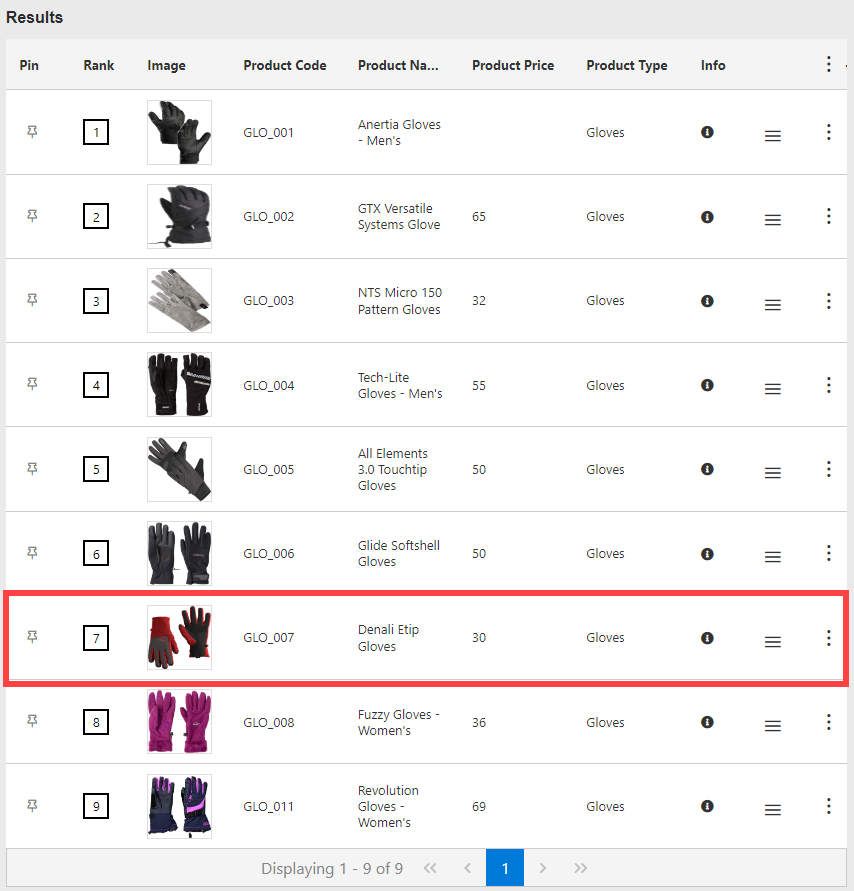Open info for the Denali Etip Gloves
This screenshot has height=891, width=854.
(707, 637)
